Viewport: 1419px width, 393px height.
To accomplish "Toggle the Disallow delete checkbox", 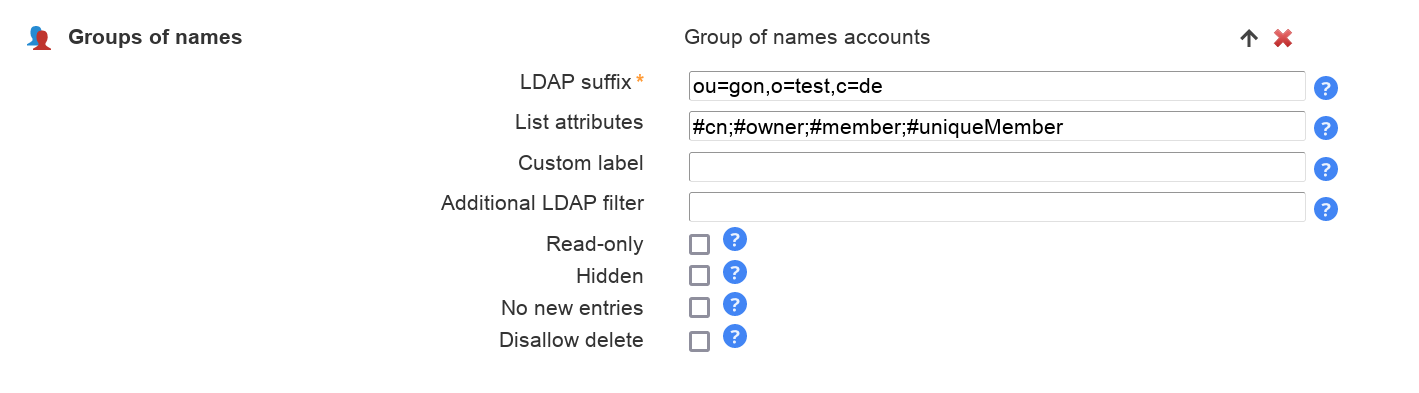I will [x=699, y=341].
